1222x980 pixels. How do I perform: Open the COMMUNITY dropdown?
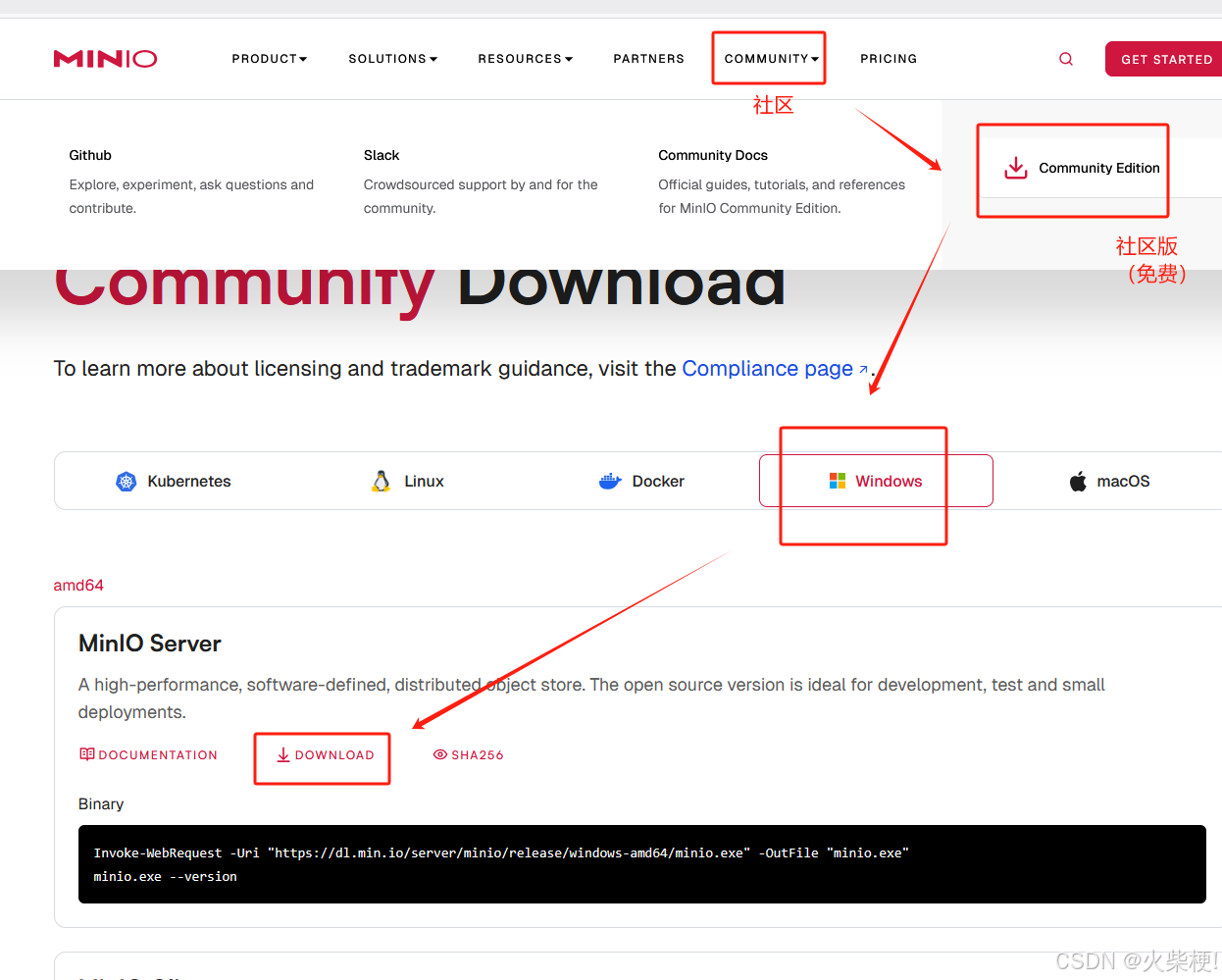tap(768, 59)
